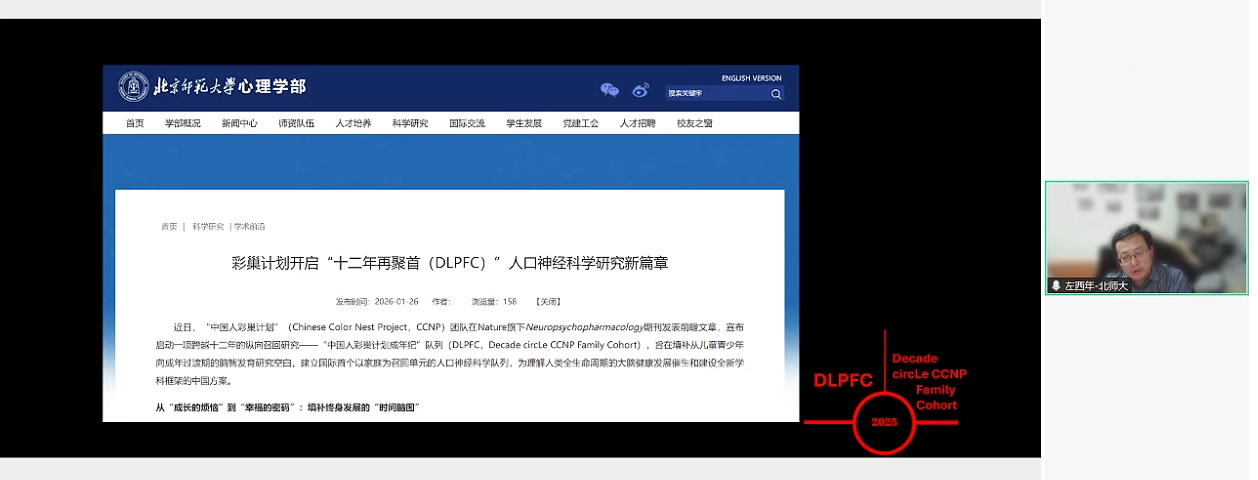This screenshot has height=480, width=1258.
Task: Click the 首页 breadcrumb link
Action: coord(169,227)
